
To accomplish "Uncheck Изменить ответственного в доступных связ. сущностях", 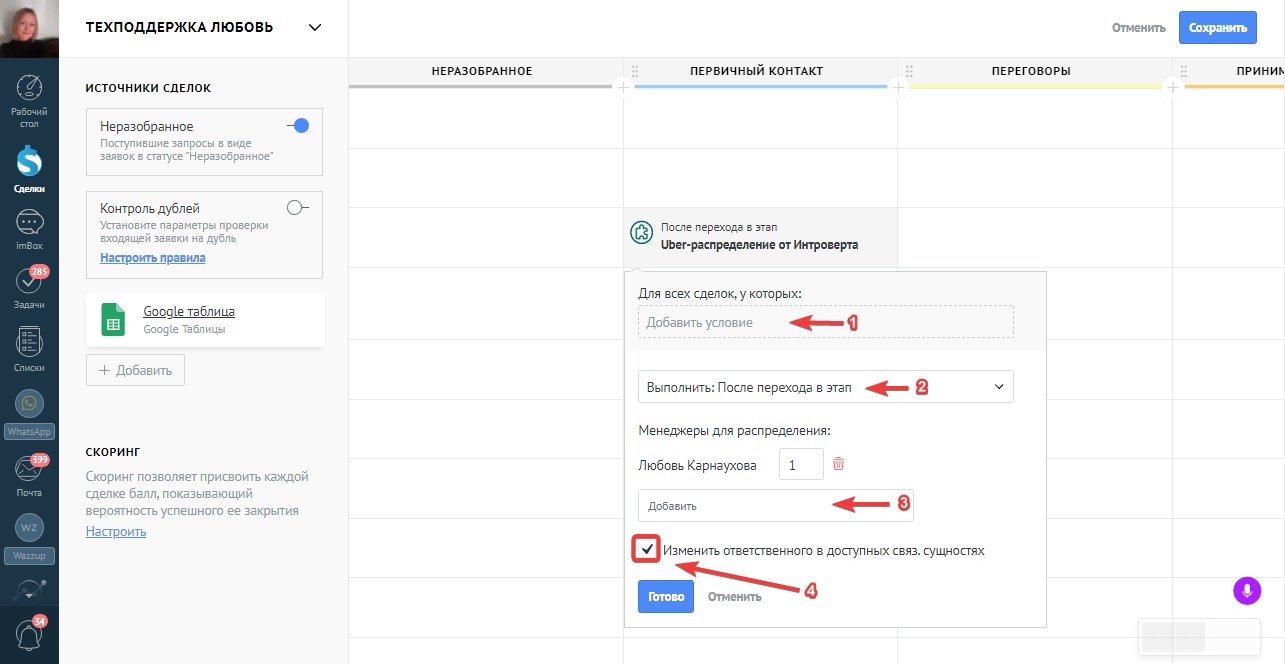I will point(647,550).
